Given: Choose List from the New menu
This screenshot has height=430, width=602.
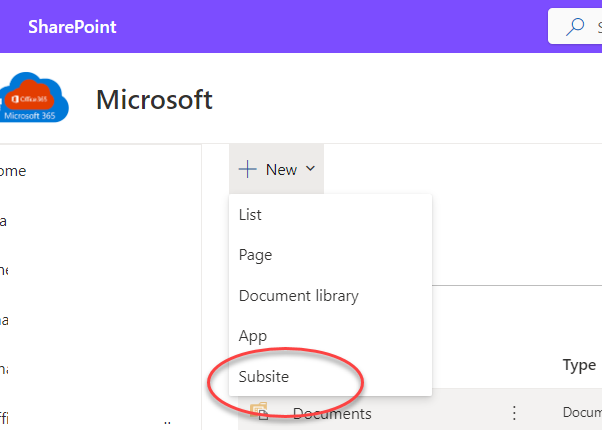Looking at the screenshot, I should [331, 215].
